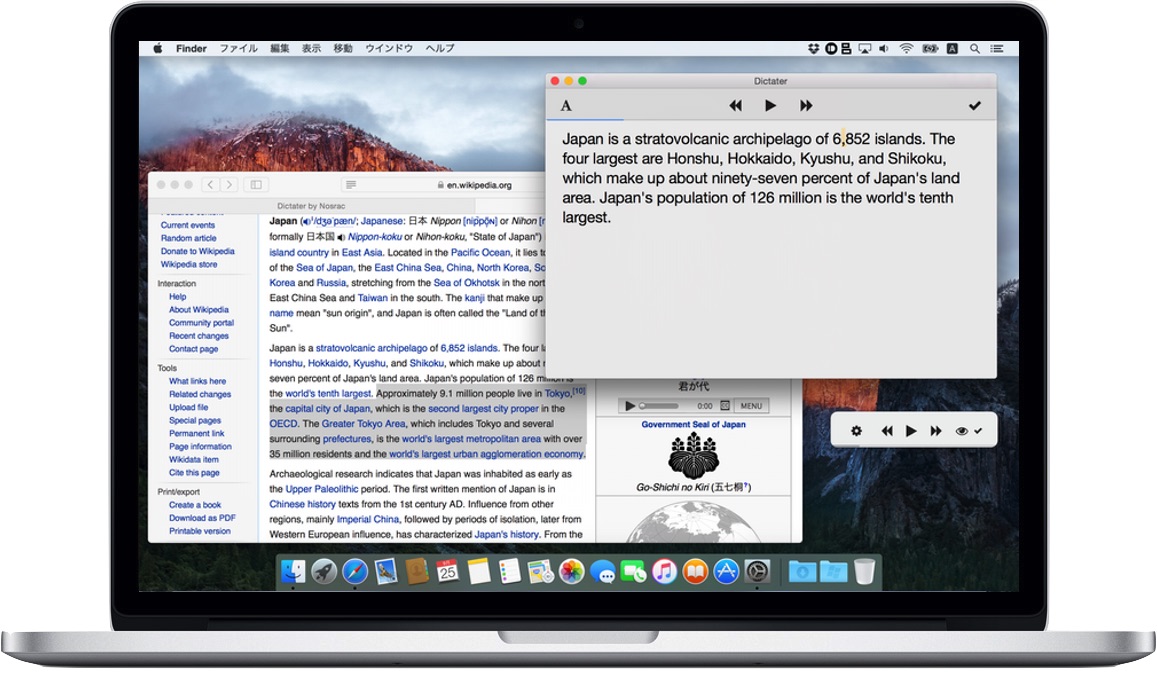1157x677 pixels.
Task: Toggle the eye icon in the mini player
Action: [x=961, y=431]
